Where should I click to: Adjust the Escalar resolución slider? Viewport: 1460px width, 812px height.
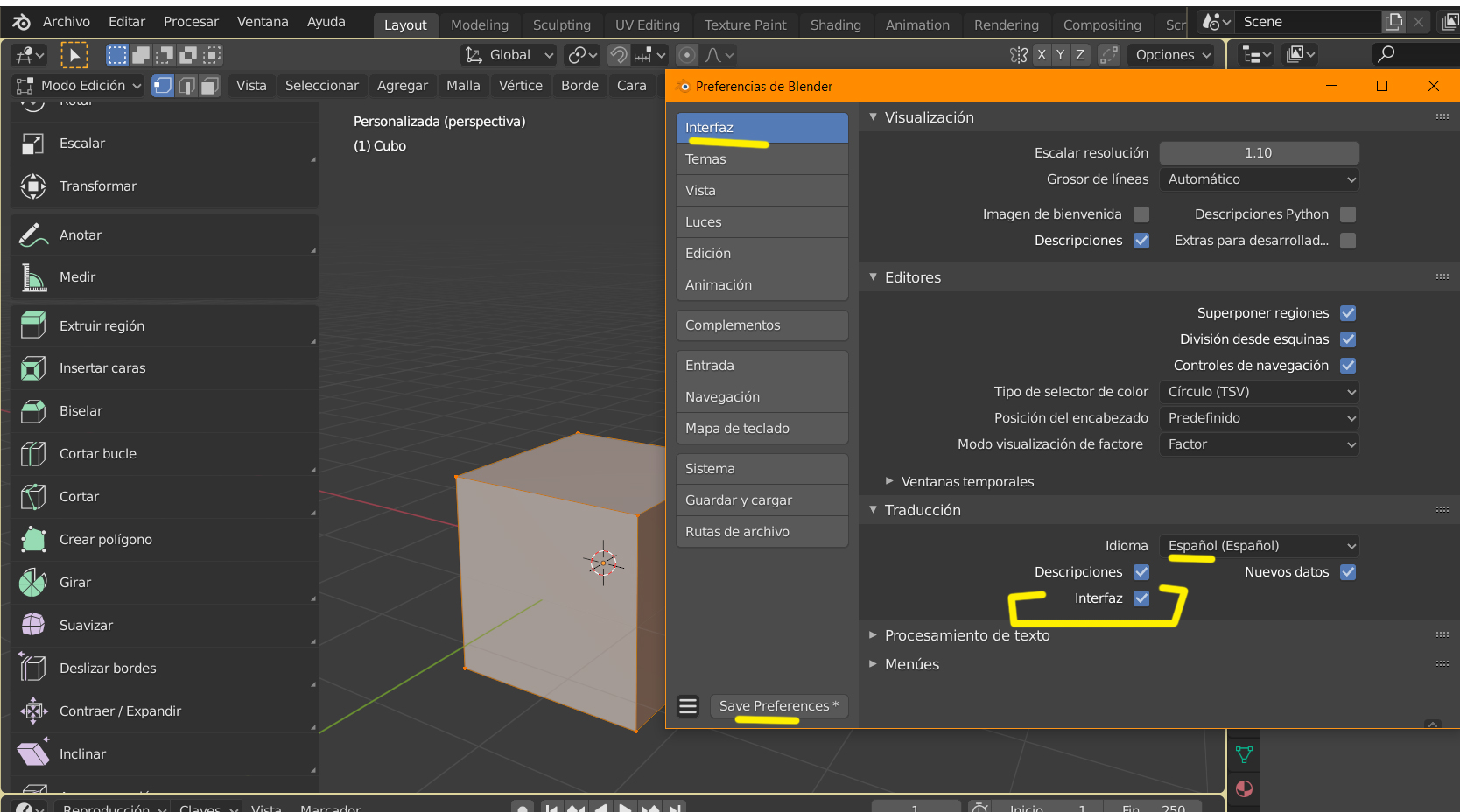tap(1259, 153)
